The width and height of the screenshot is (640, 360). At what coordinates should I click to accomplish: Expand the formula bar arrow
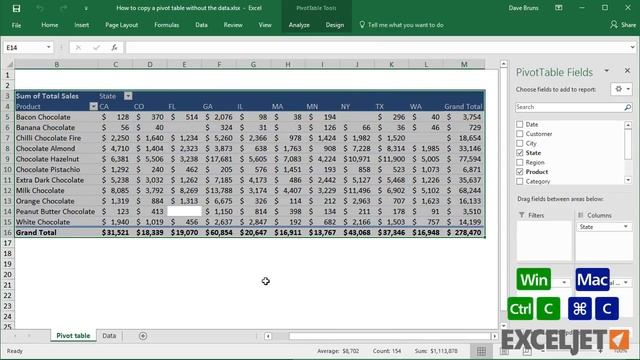pos(632,47)
